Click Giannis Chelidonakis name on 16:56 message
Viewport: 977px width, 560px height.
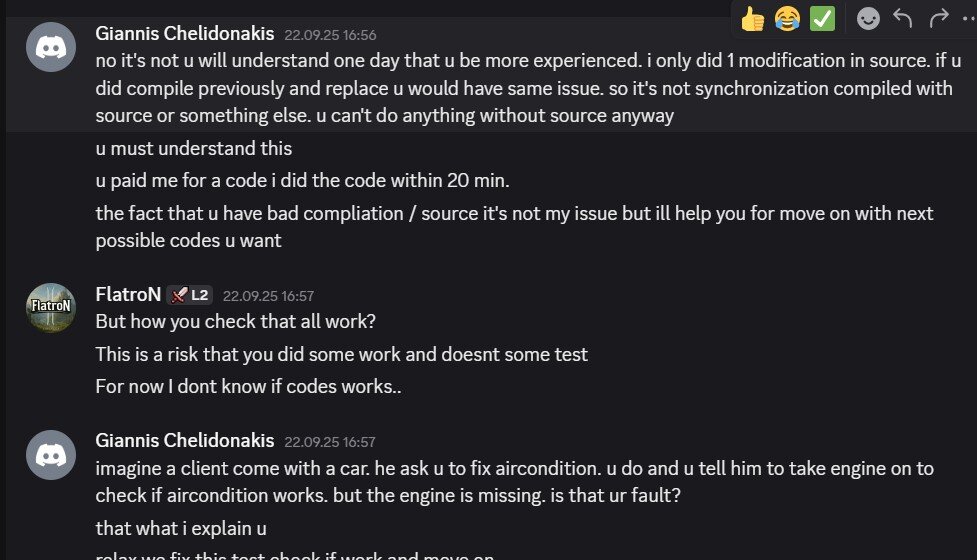coord(184,33)
